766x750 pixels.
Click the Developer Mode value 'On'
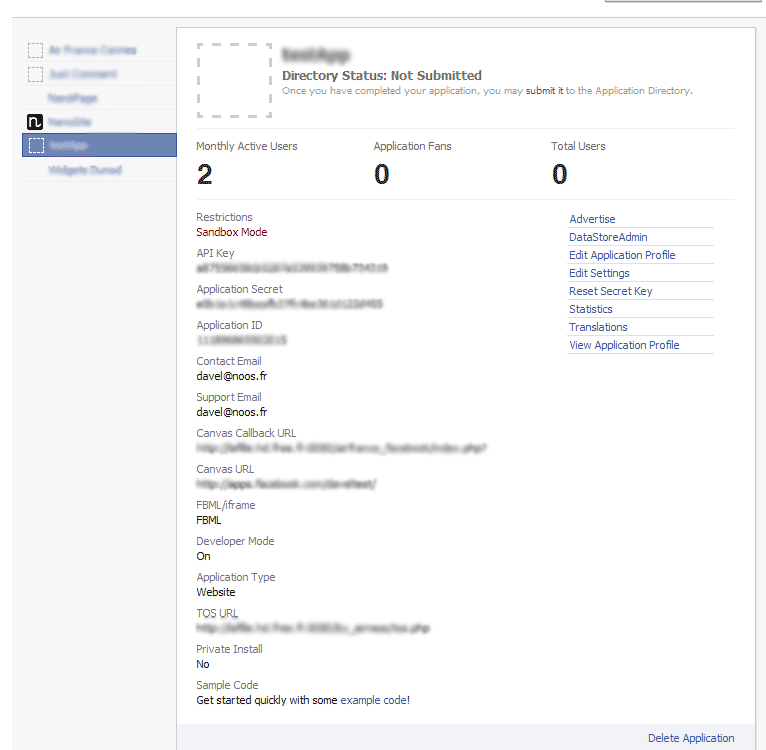click(x=203, y=556)
